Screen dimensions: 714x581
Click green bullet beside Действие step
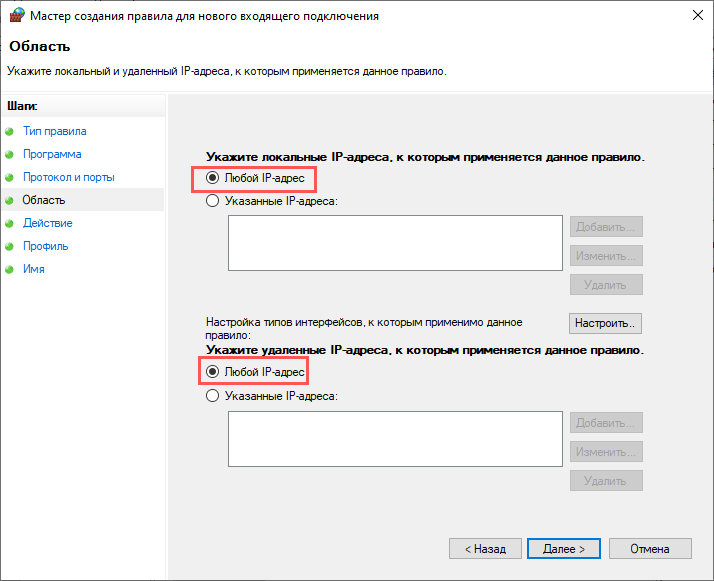point(9,223)
